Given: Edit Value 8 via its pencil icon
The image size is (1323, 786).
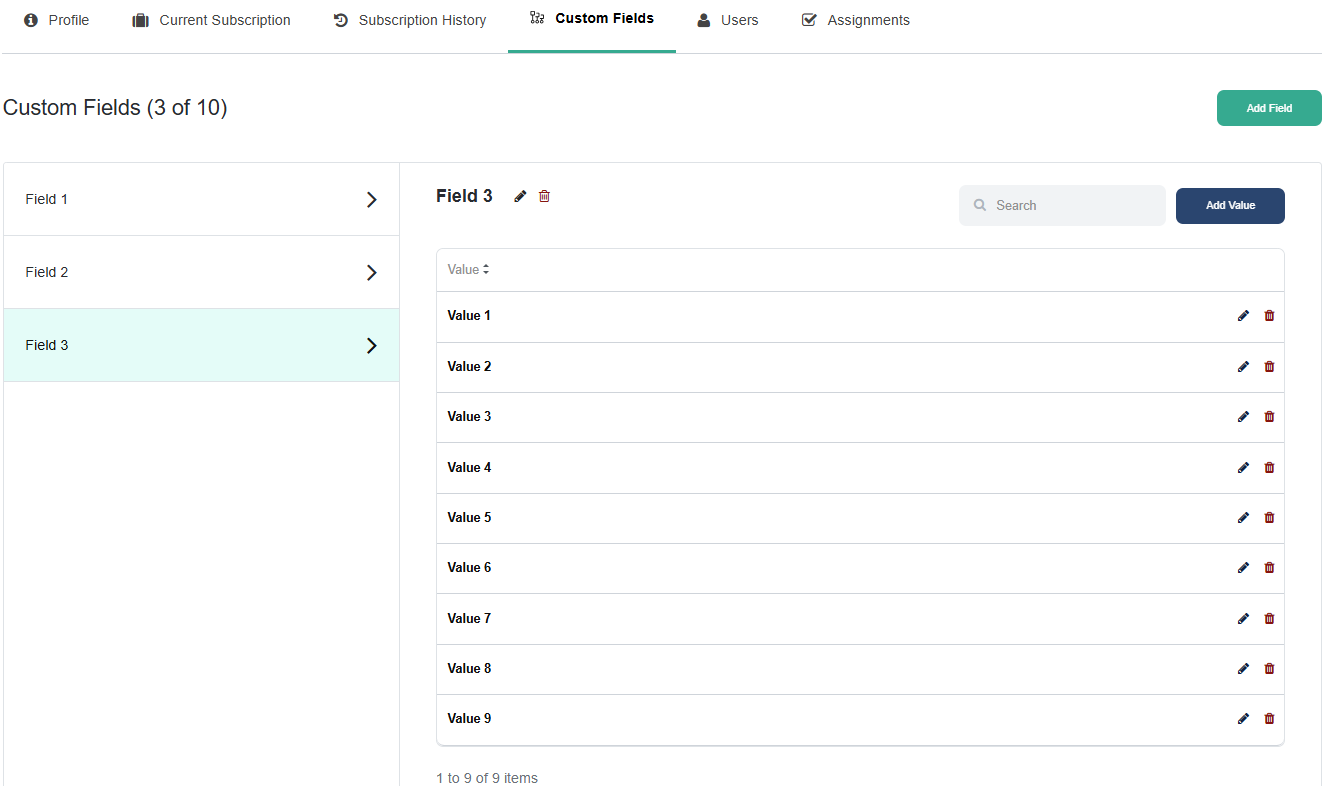Looking at the screenshot, I should tap(1243, 669).
